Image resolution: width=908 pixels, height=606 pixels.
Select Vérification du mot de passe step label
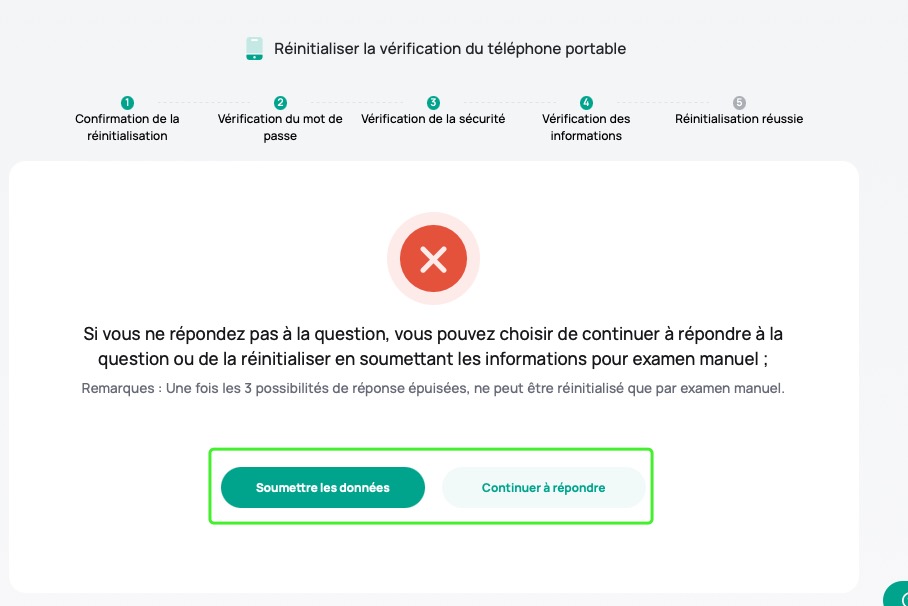[280, 127]
